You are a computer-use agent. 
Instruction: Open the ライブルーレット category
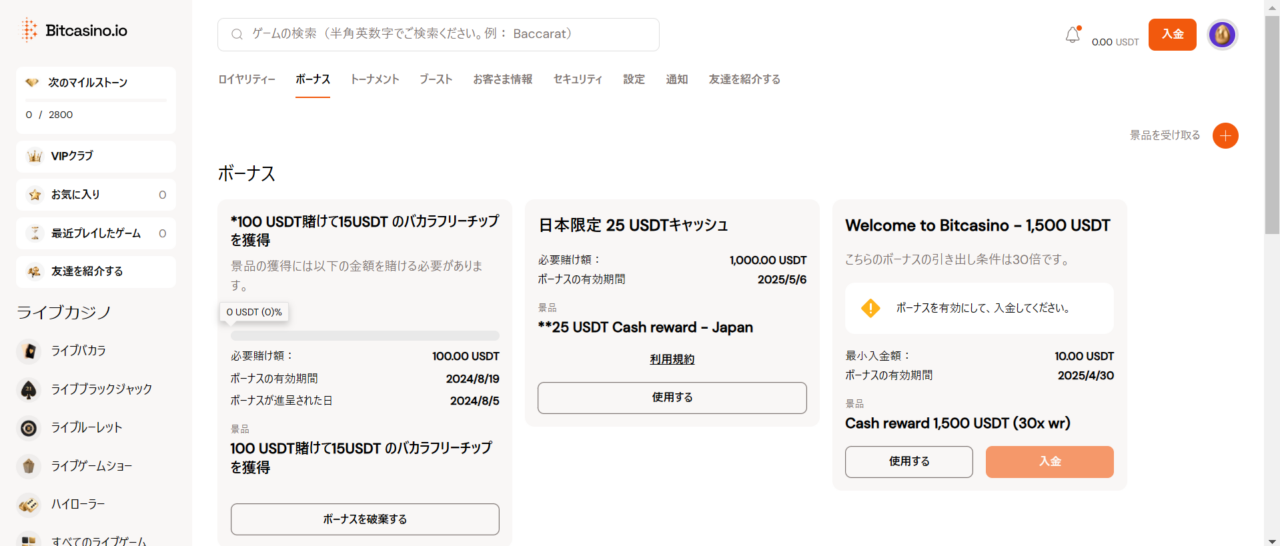[87, 427]
